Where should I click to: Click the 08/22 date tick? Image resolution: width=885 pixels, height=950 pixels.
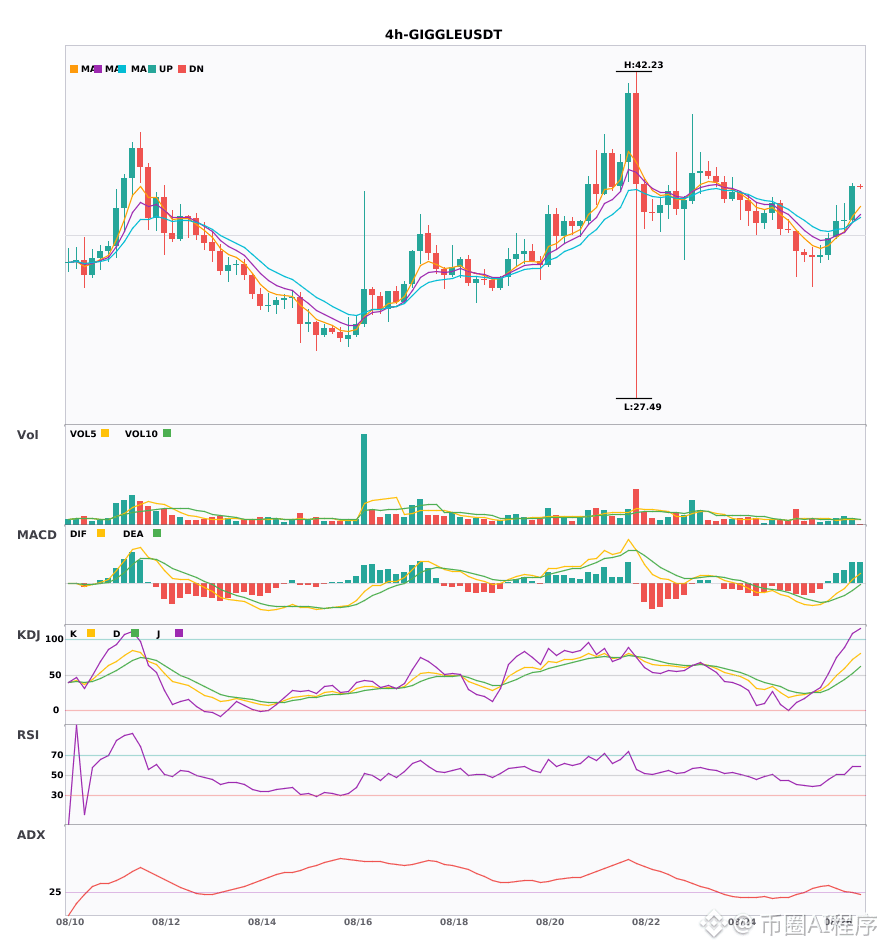tap(646, 922)
